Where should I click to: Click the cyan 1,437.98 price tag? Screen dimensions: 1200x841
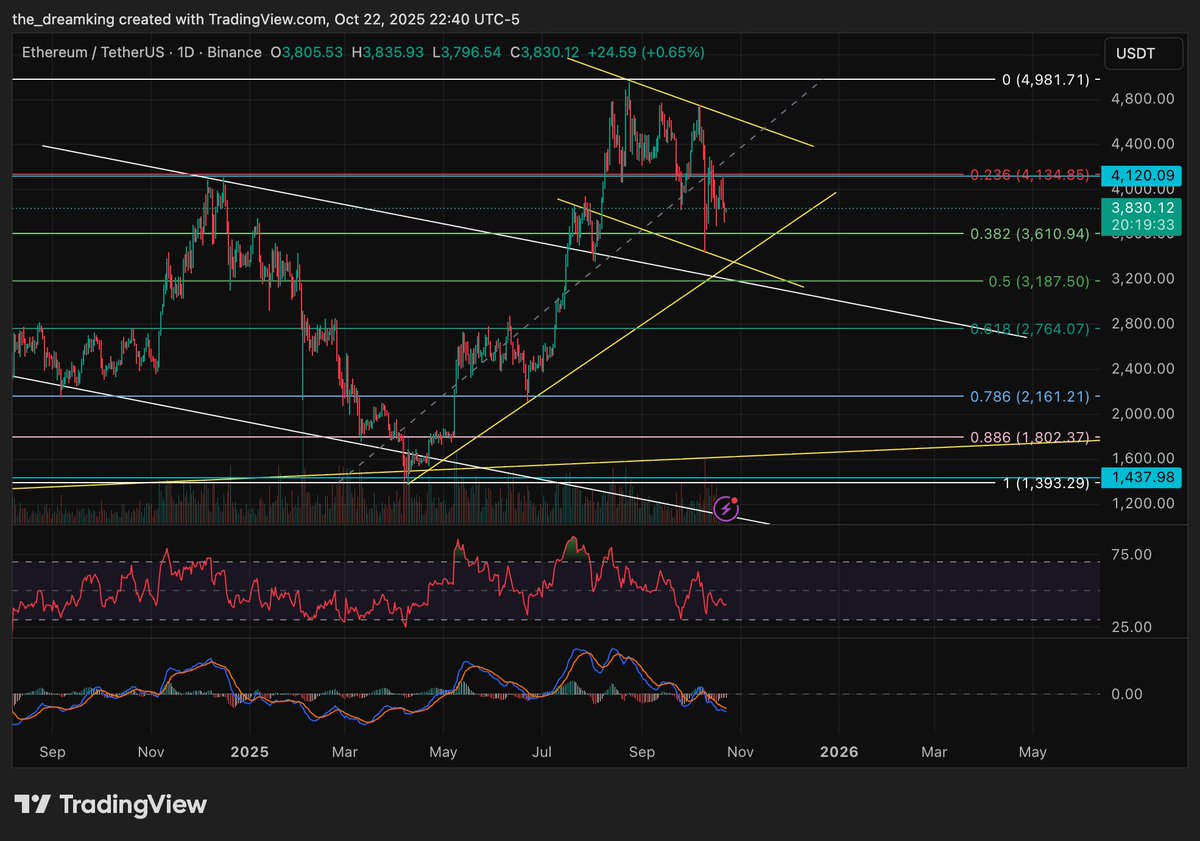pyautogui.click(x=1139, y=476)
